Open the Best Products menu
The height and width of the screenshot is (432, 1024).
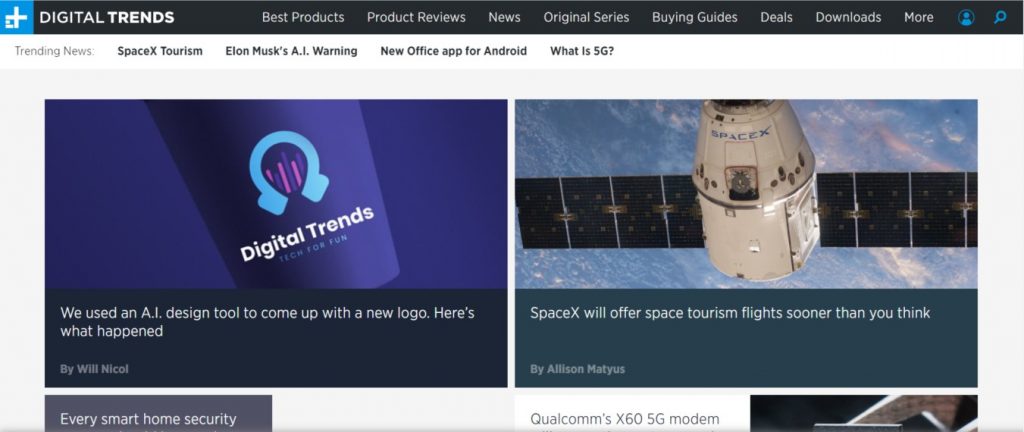303,18
